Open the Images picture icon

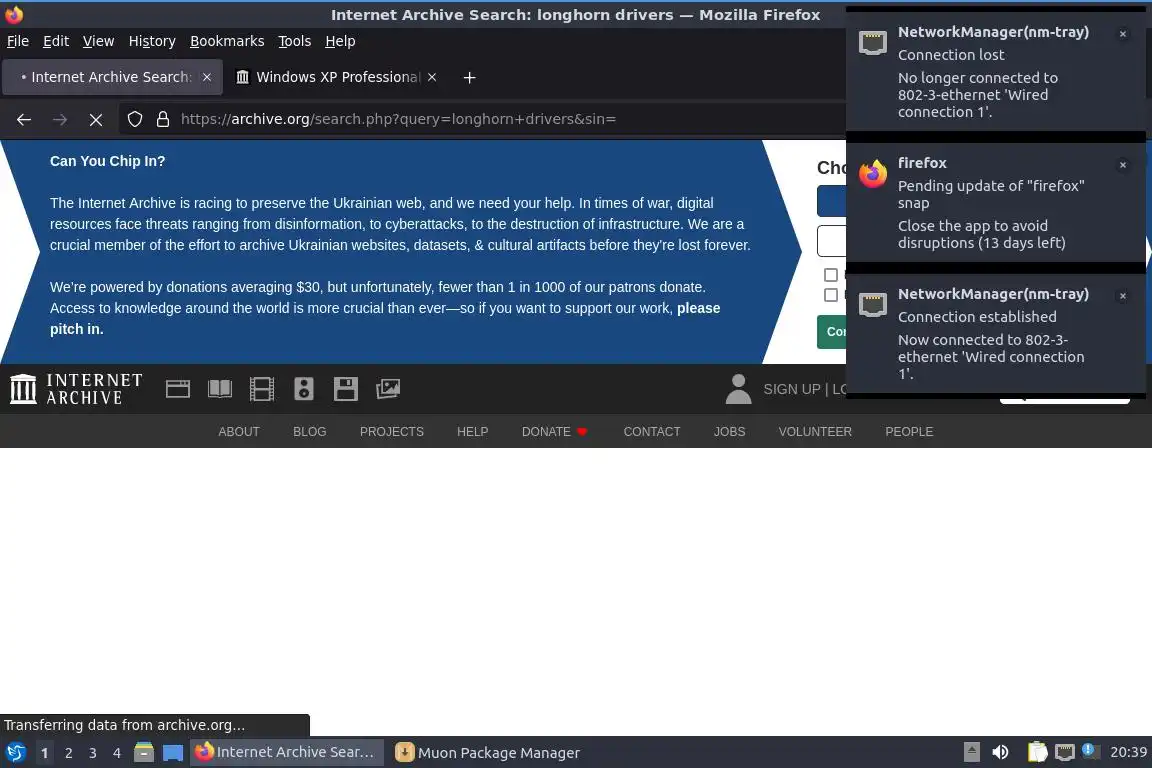pos(388,389)
